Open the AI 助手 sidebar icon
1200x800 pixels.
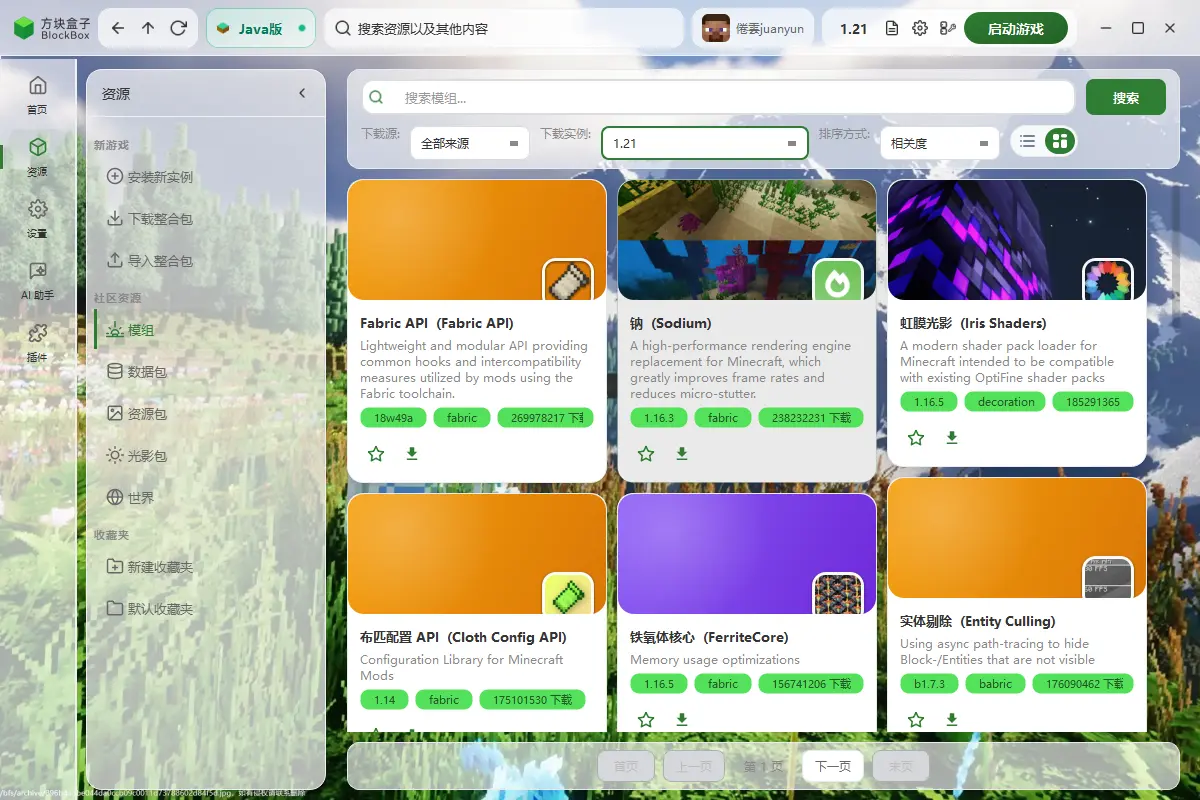tap(37, 281)
